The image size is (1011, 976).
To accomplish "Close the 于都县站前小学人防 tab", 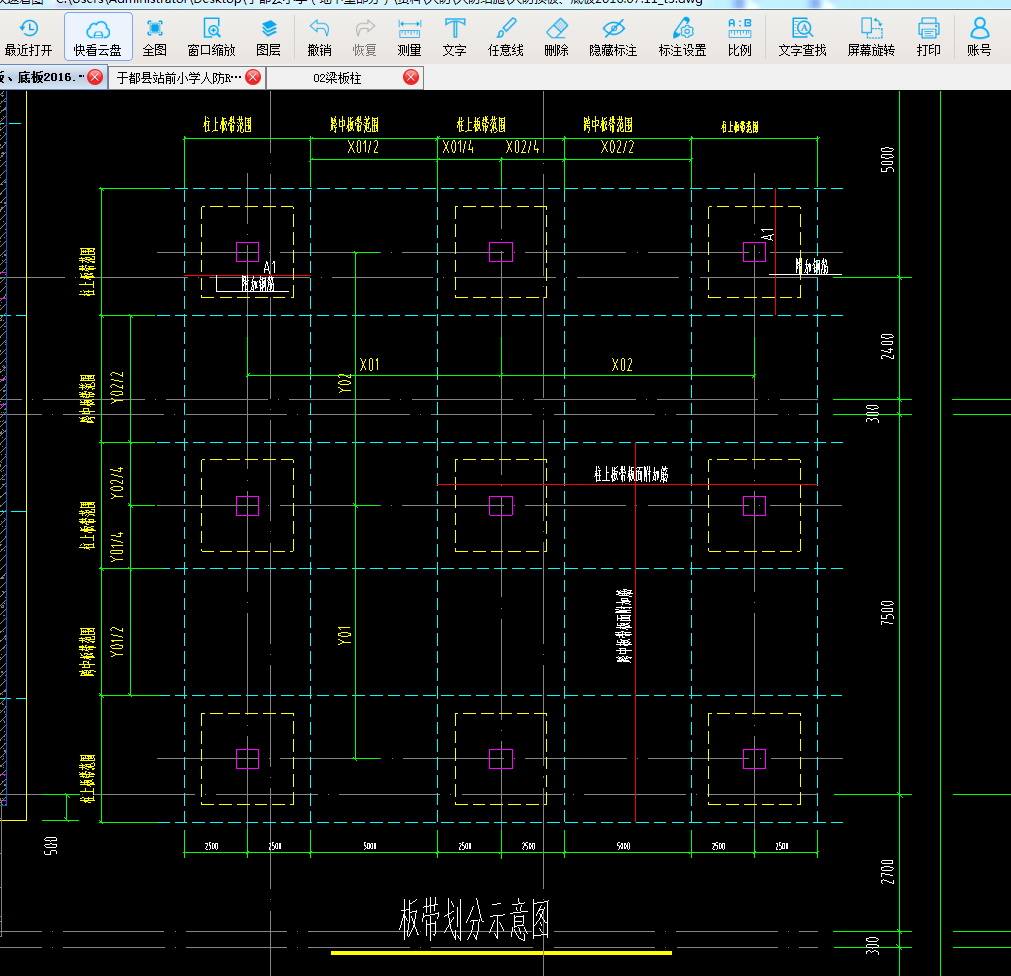I will [x=253, y=77].
